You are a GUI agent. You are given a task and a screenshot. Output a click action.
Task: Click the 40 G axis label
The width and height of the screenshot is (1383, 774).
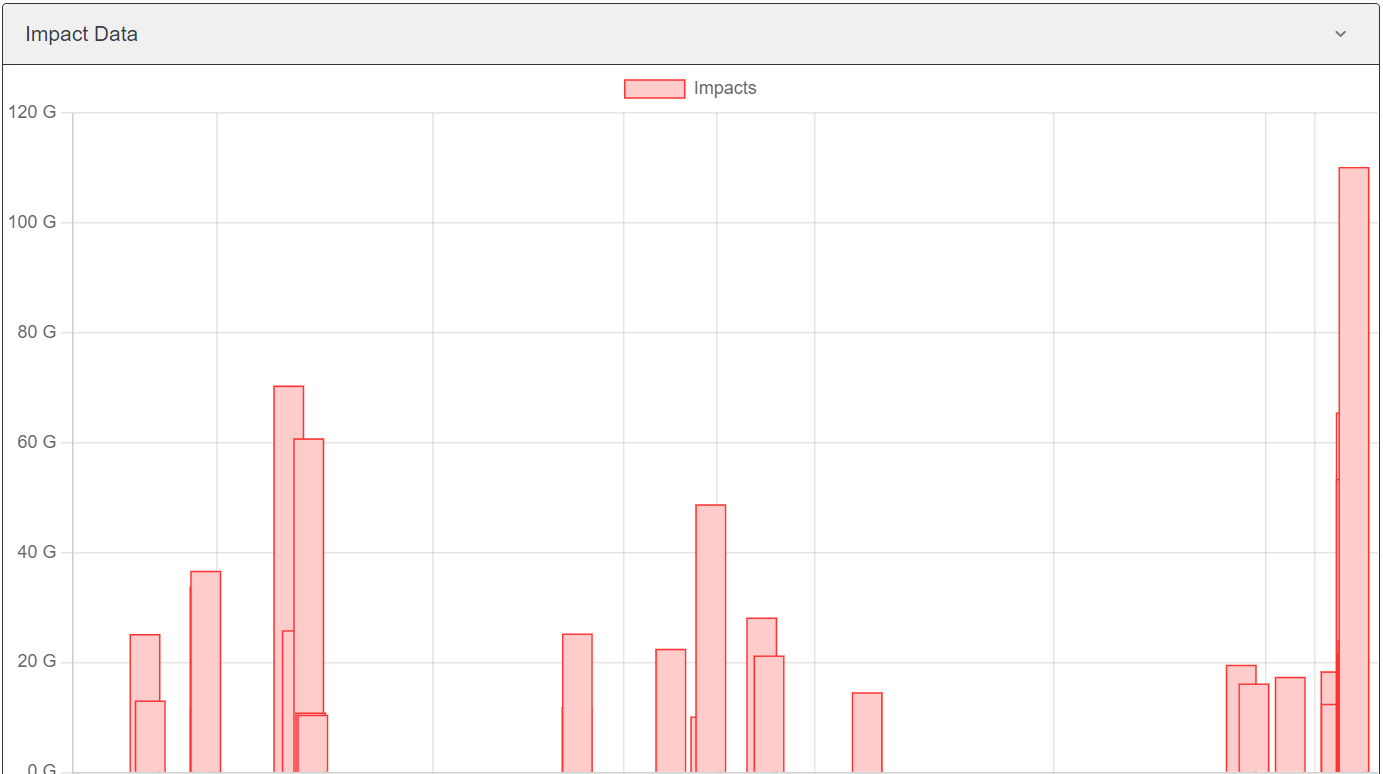pyautogui.click(x=37, y=552)
